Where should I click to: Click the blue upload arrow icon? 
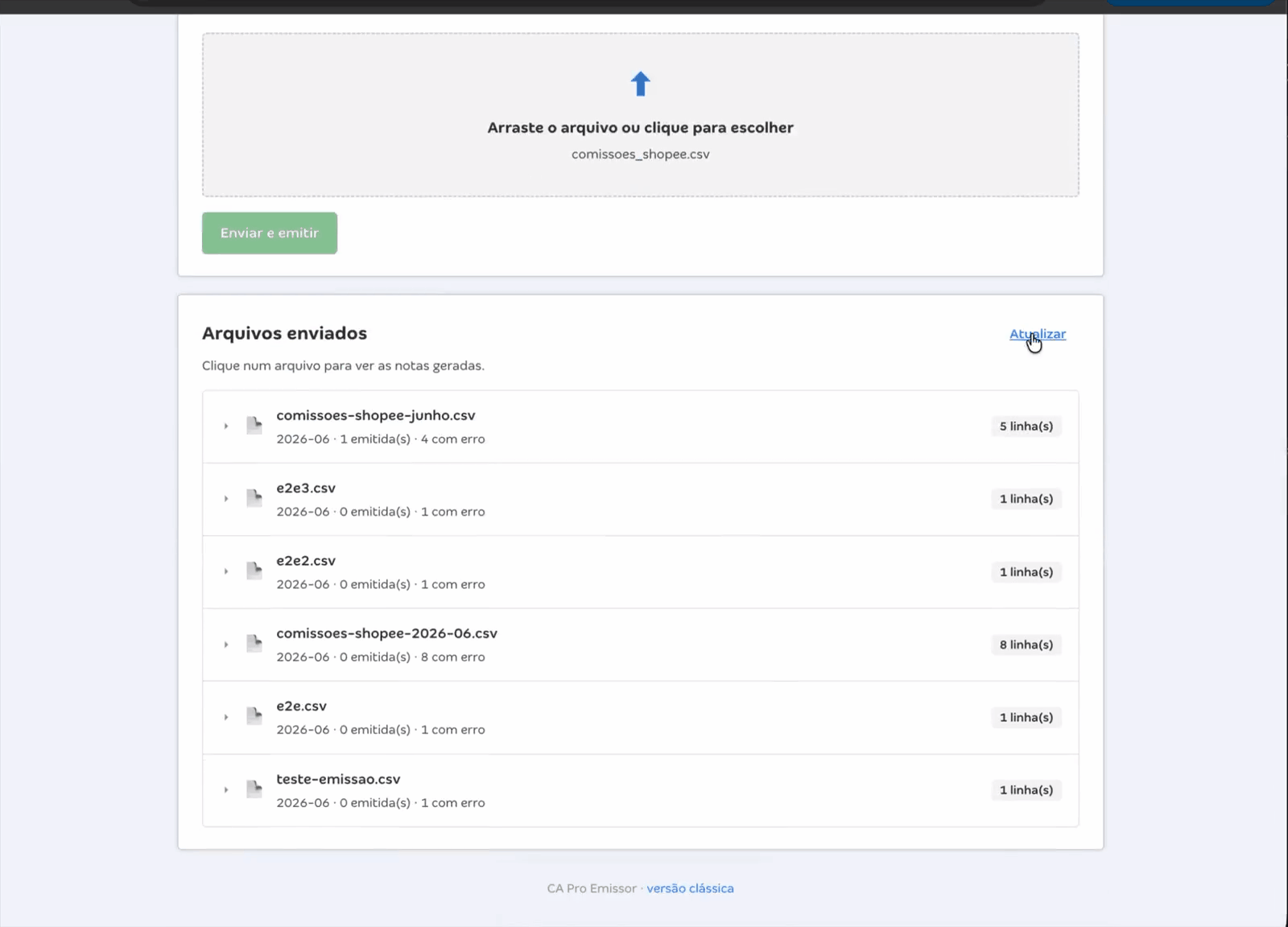tap(640, 84)
